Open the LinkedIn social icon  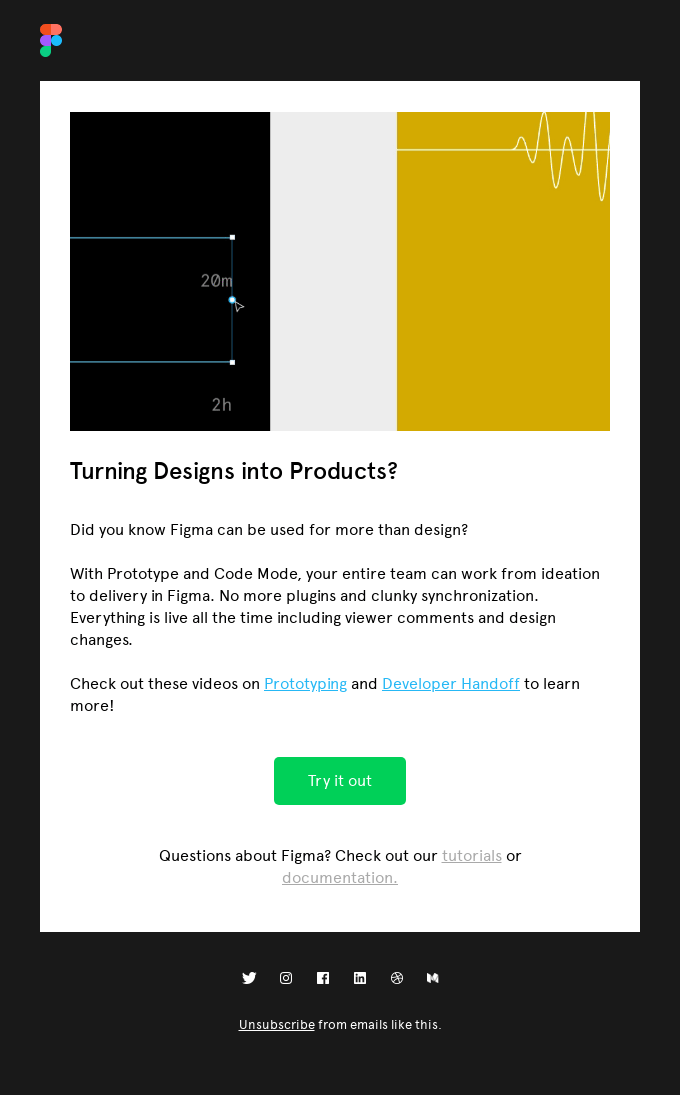(x=360, y=978)
